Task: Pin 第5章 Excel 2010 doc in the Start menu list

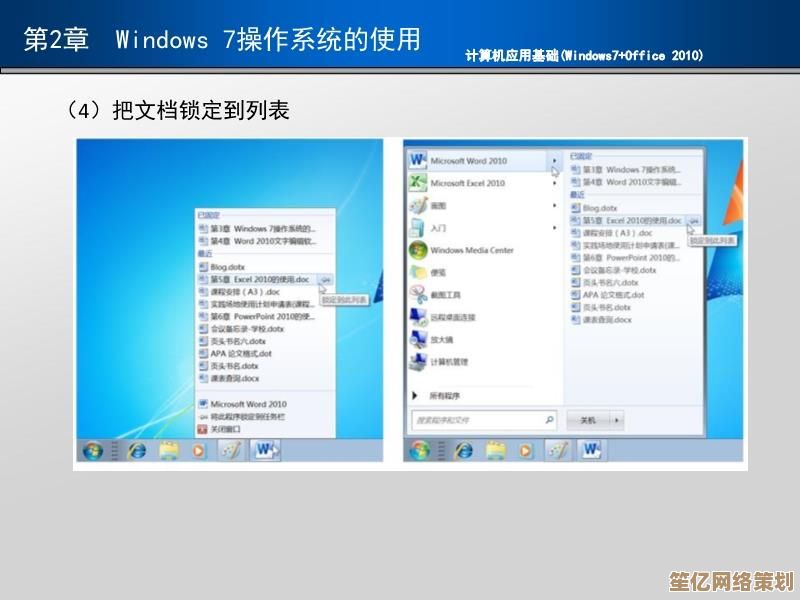Action: tap(694, 220)
